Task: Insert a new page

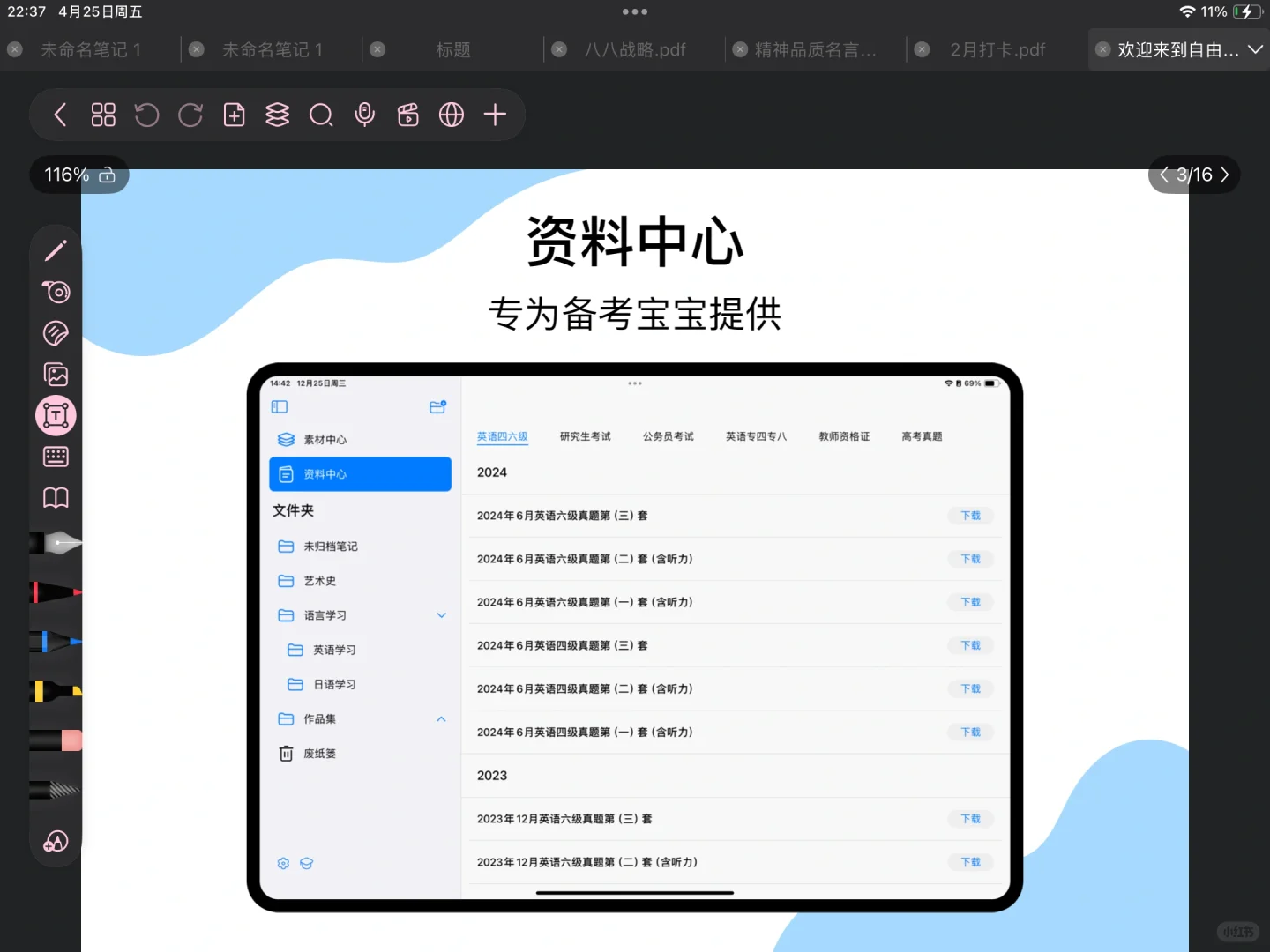Action: 234,115
